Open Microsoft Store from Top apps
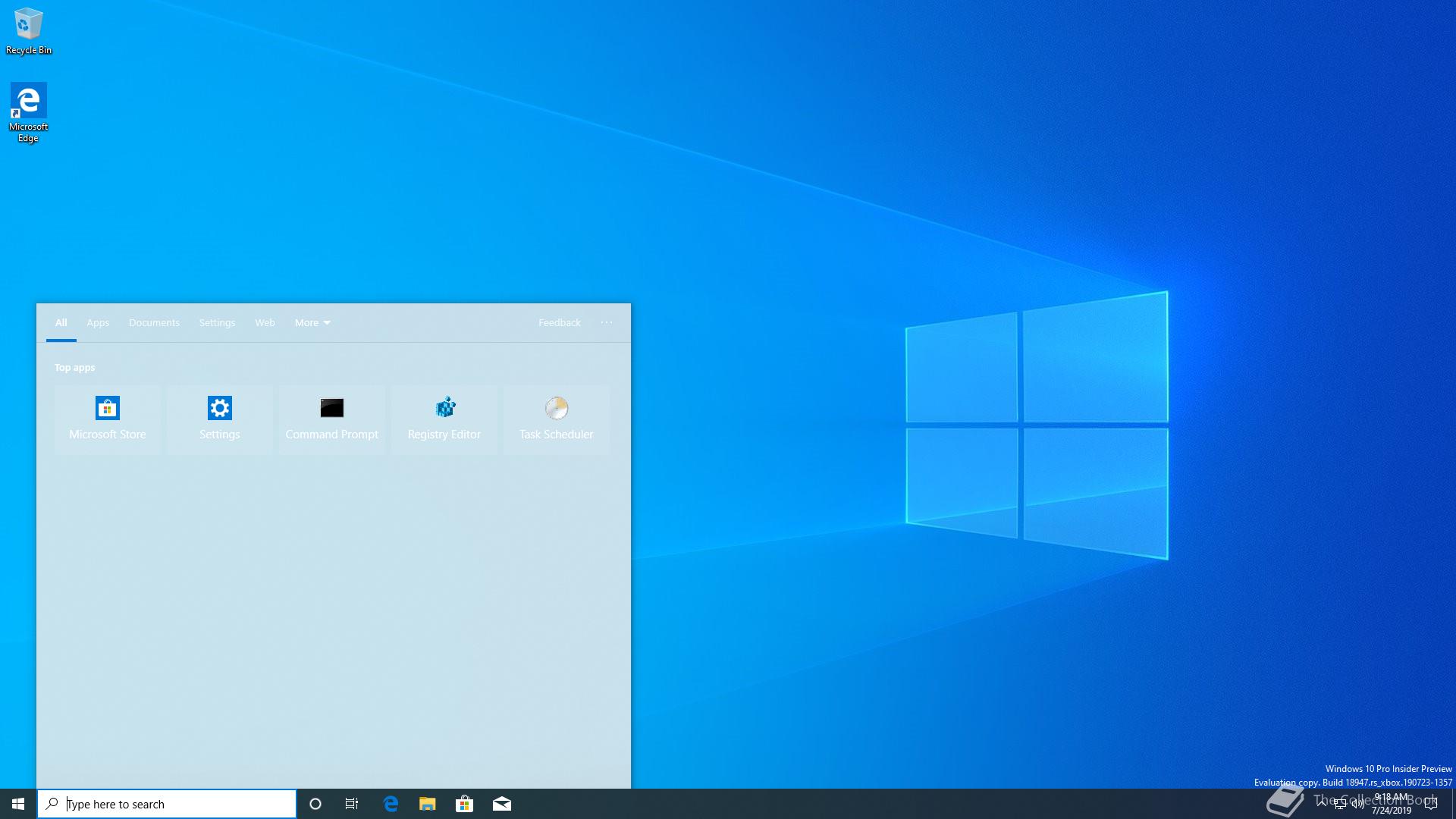Image resolution: width=1456 pixels, height=819 pixels. click(x=107, y=419)
